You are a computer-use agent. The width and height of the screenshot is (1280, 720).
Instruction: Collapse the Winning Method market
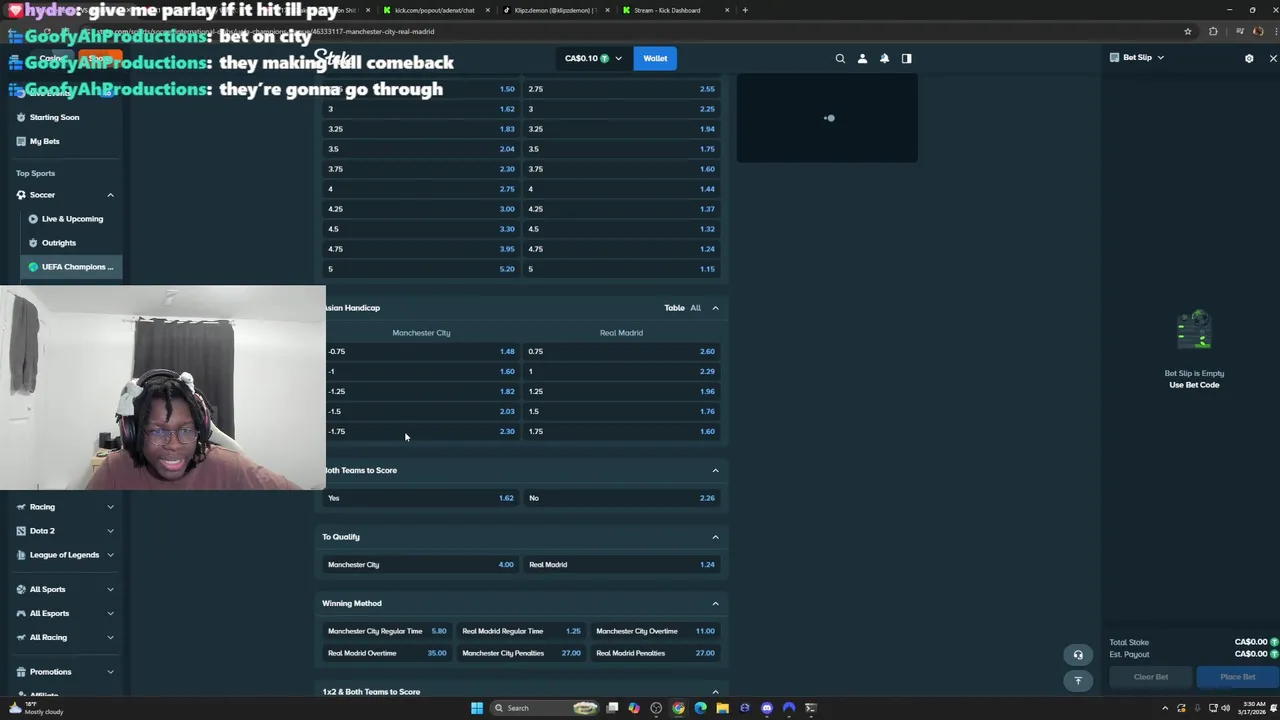pos(715,603)
